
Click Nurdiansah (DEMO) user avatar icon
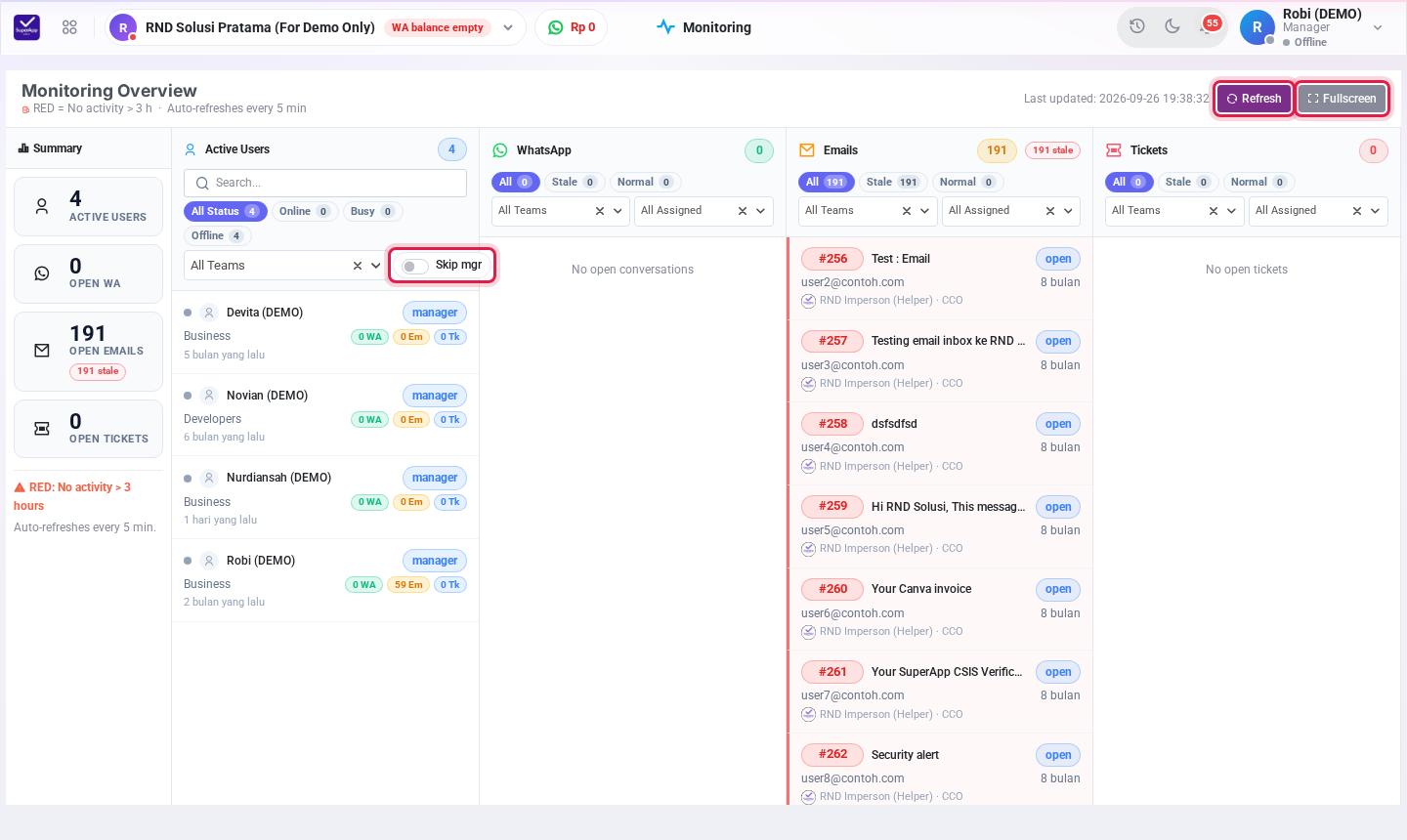click(209, 478)
